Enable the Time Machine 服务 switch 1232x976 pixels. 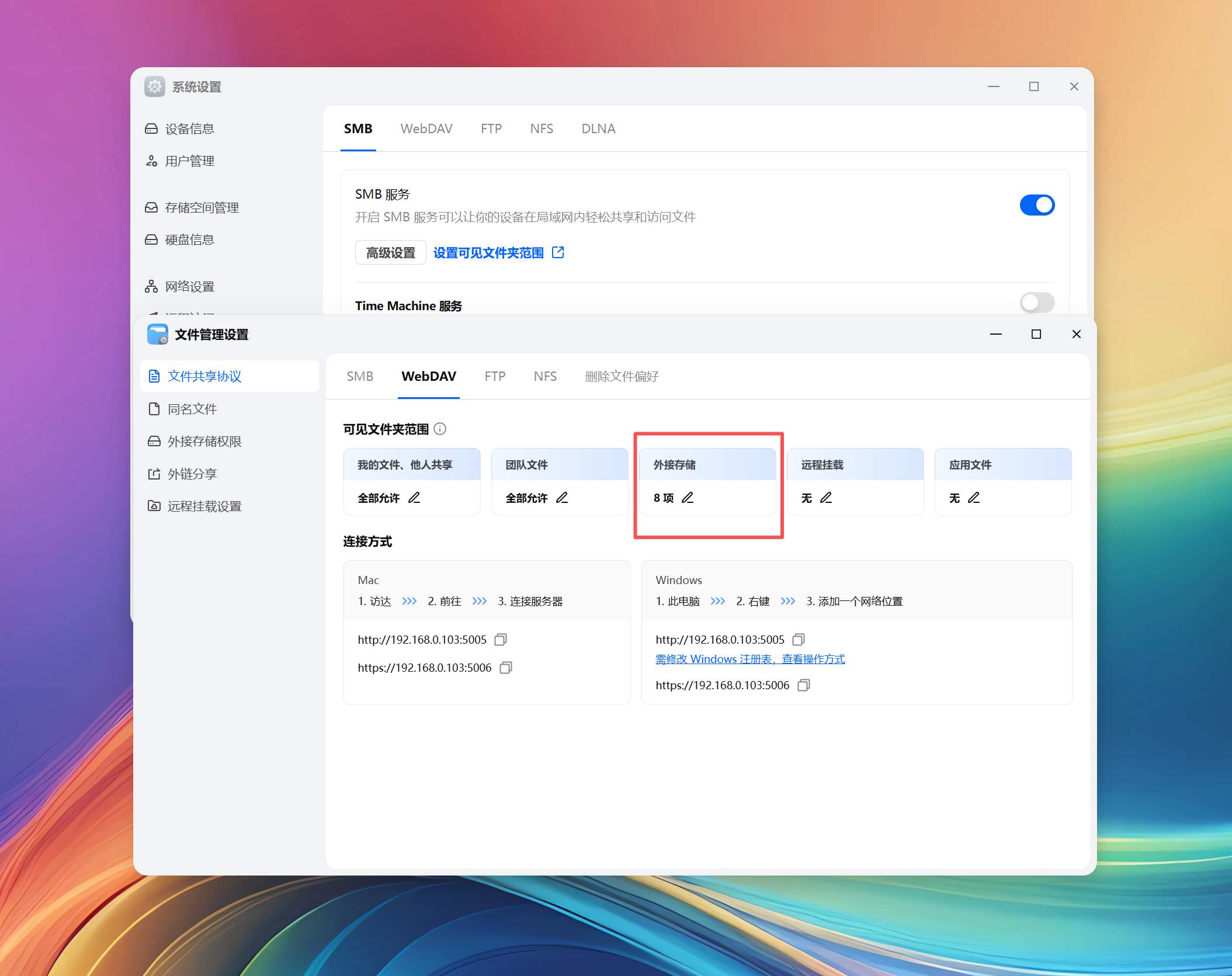(x=1037, y=303)
